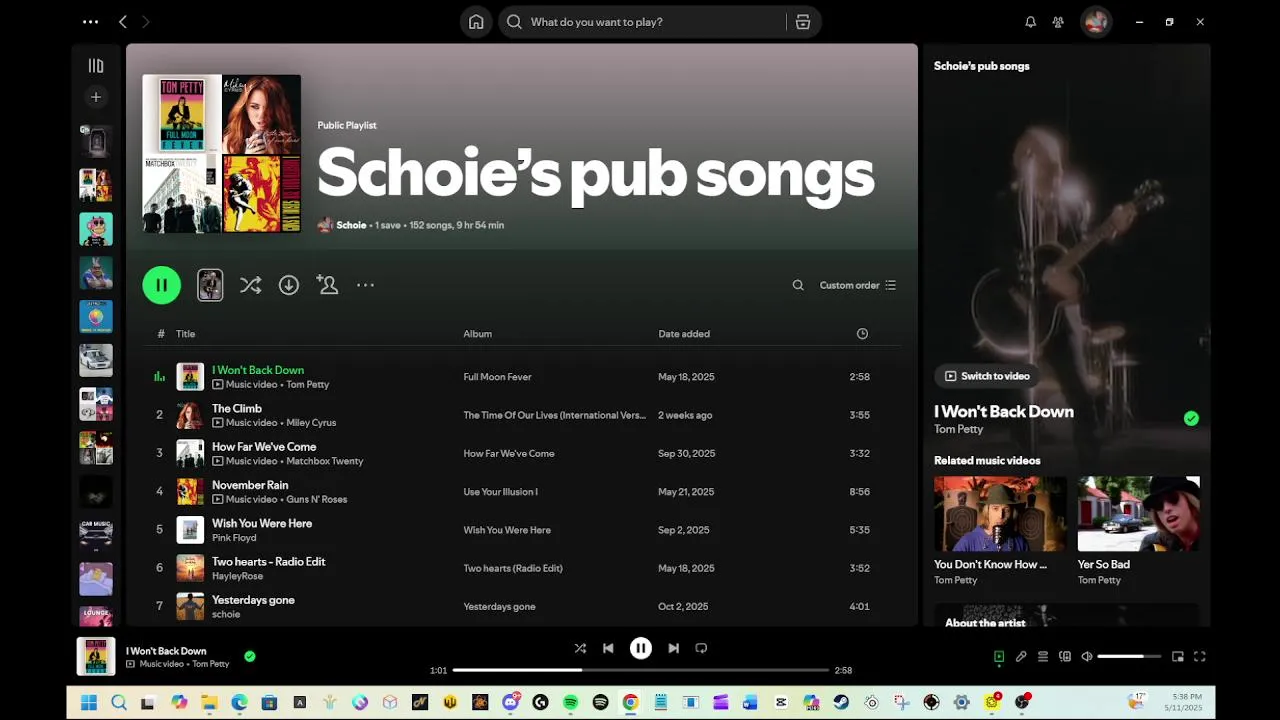The width and height of the screenshot is (1280, 720).
Task: Adjust the volume slider
Action: point(1129,657)
